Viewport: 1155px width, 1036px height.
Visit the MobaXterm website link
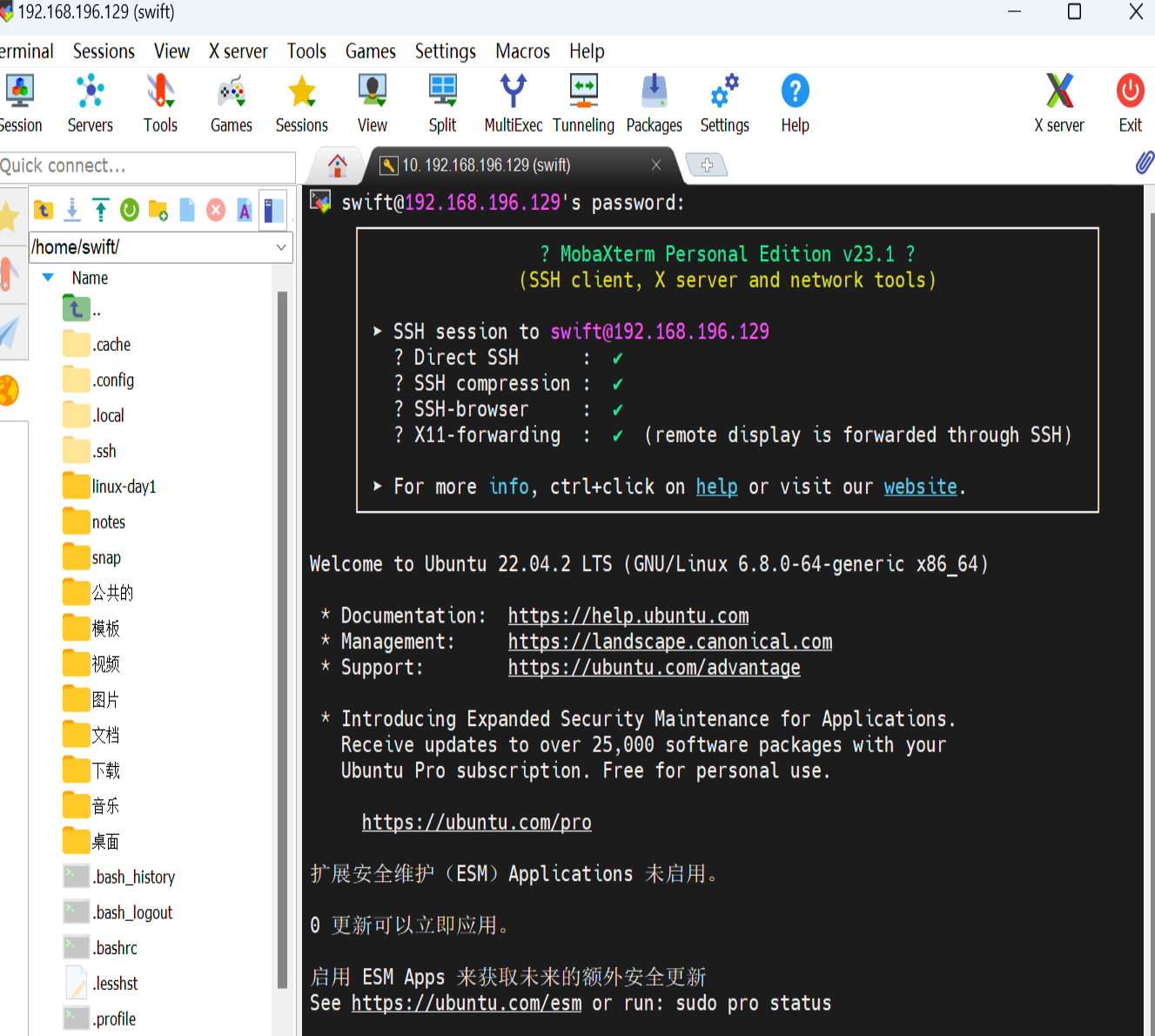pyautogui.click(x=920, y=487)
